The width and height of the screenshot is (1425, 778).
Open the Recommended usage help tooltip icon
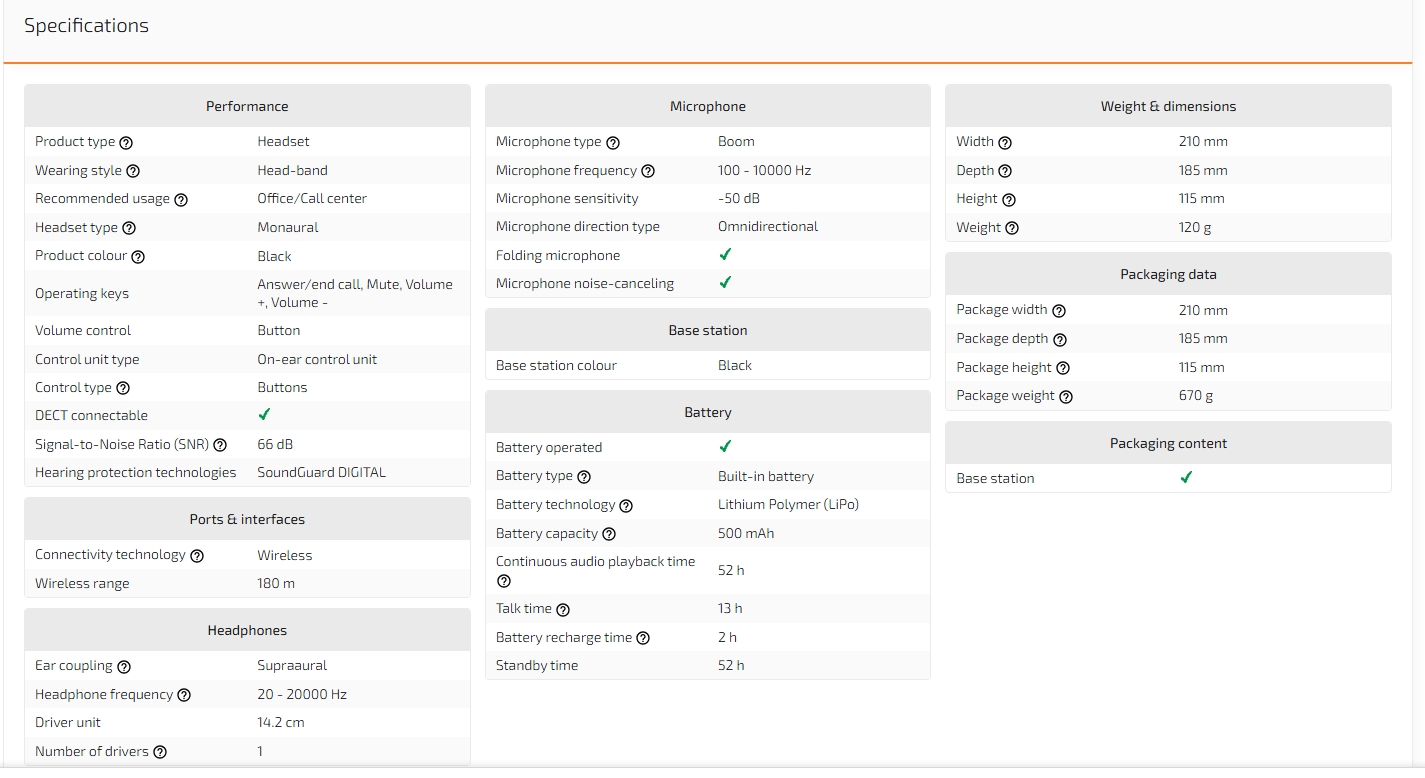click(181, 200)
